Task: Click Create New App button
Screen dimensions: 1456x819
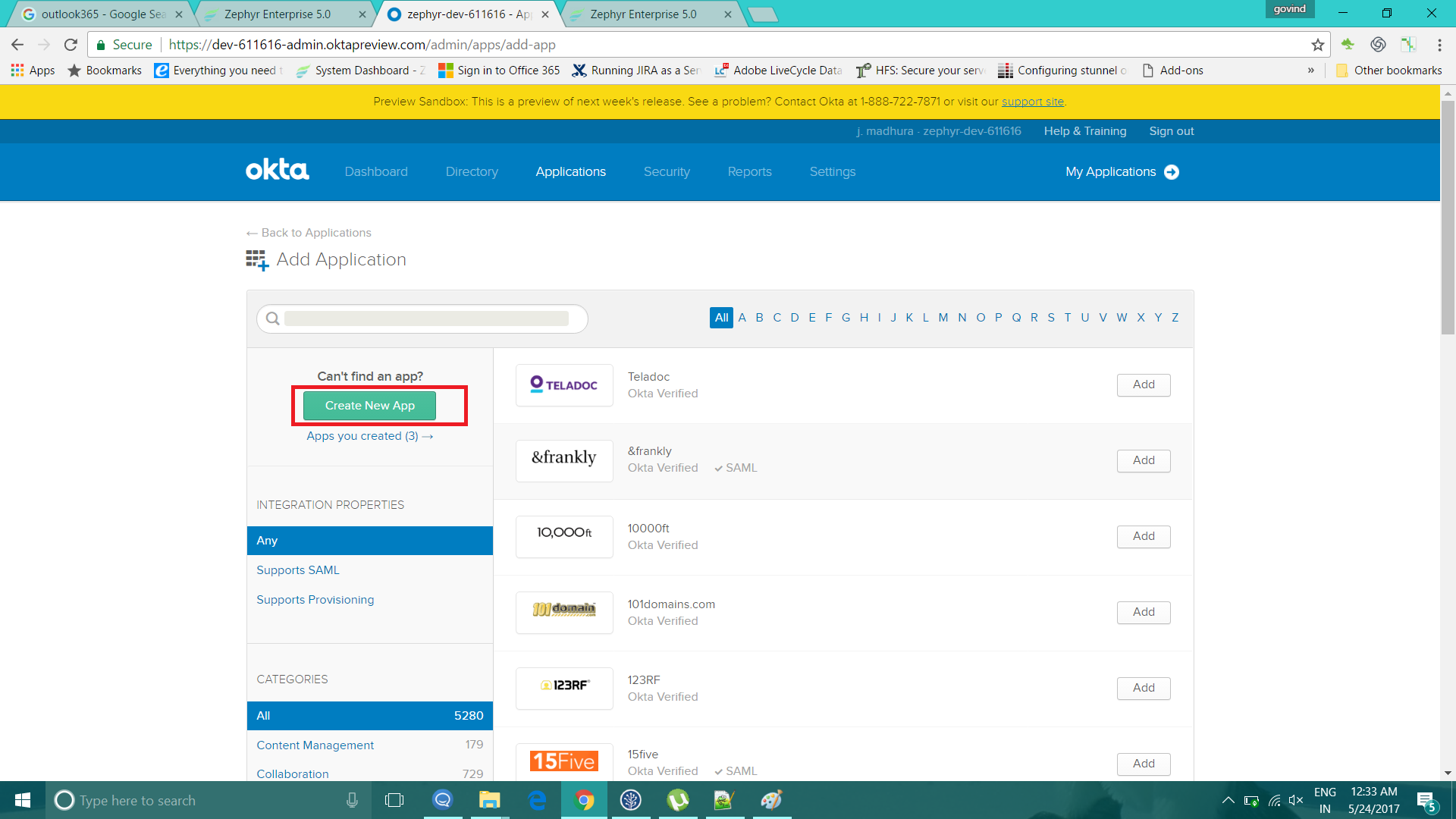Action: pyautogui.click(x=369, y=406)
